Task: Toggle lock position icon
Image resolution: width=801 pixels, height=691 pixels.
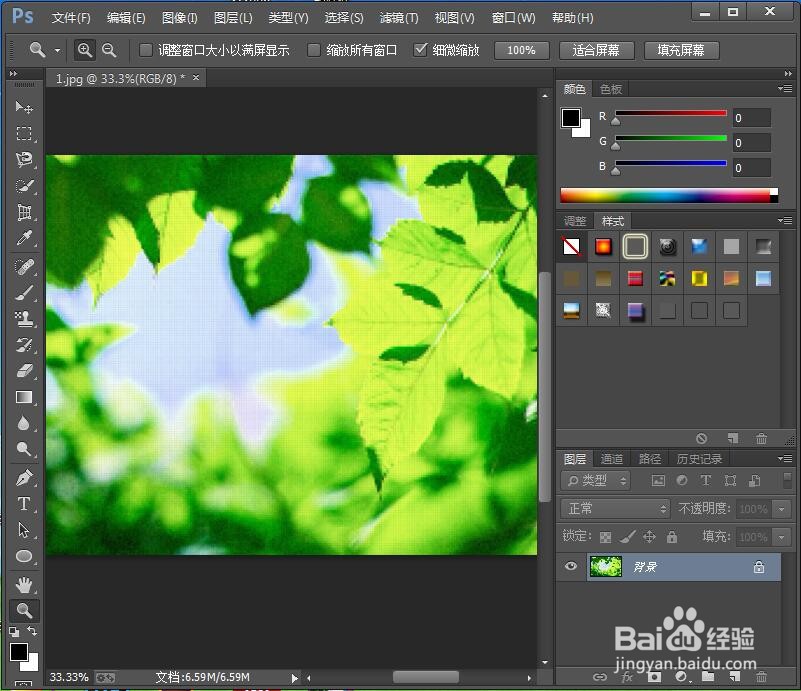Action: [x=649, y=536]
